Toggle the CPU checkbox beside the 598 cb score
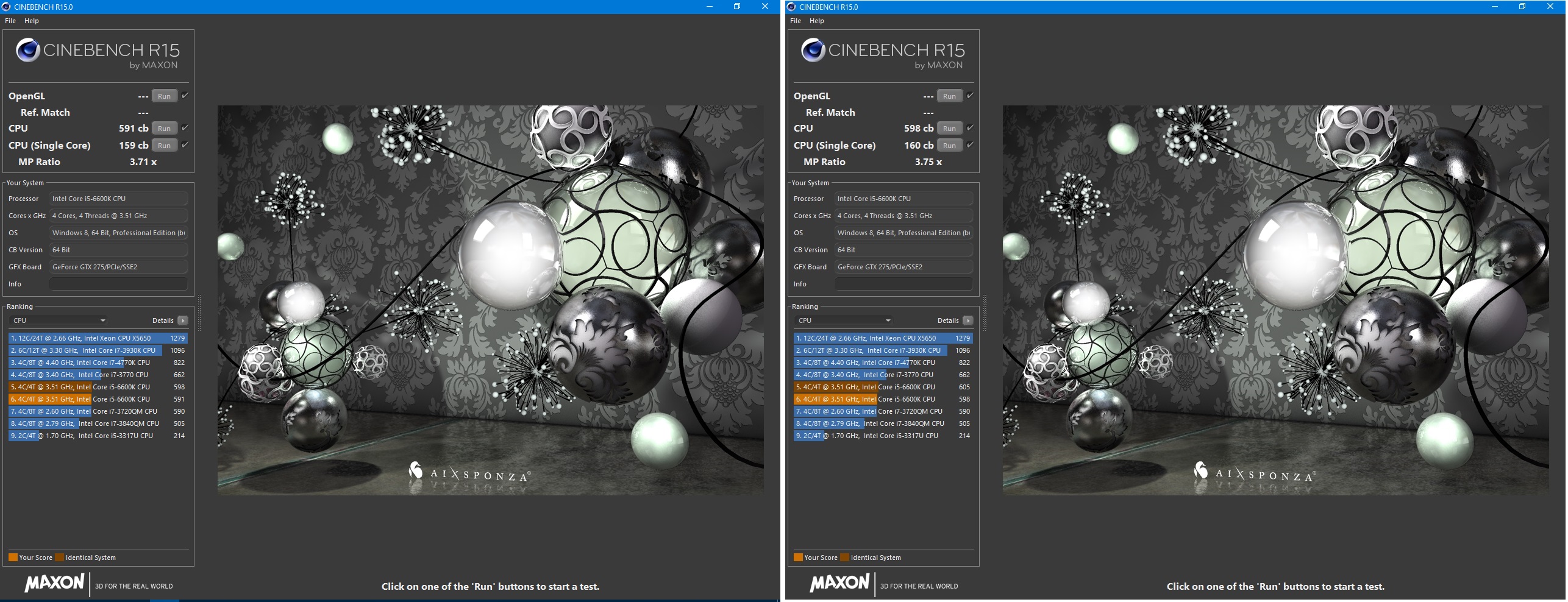The width and height of the screenshot is (1568, 602). (x=970, y=128)
